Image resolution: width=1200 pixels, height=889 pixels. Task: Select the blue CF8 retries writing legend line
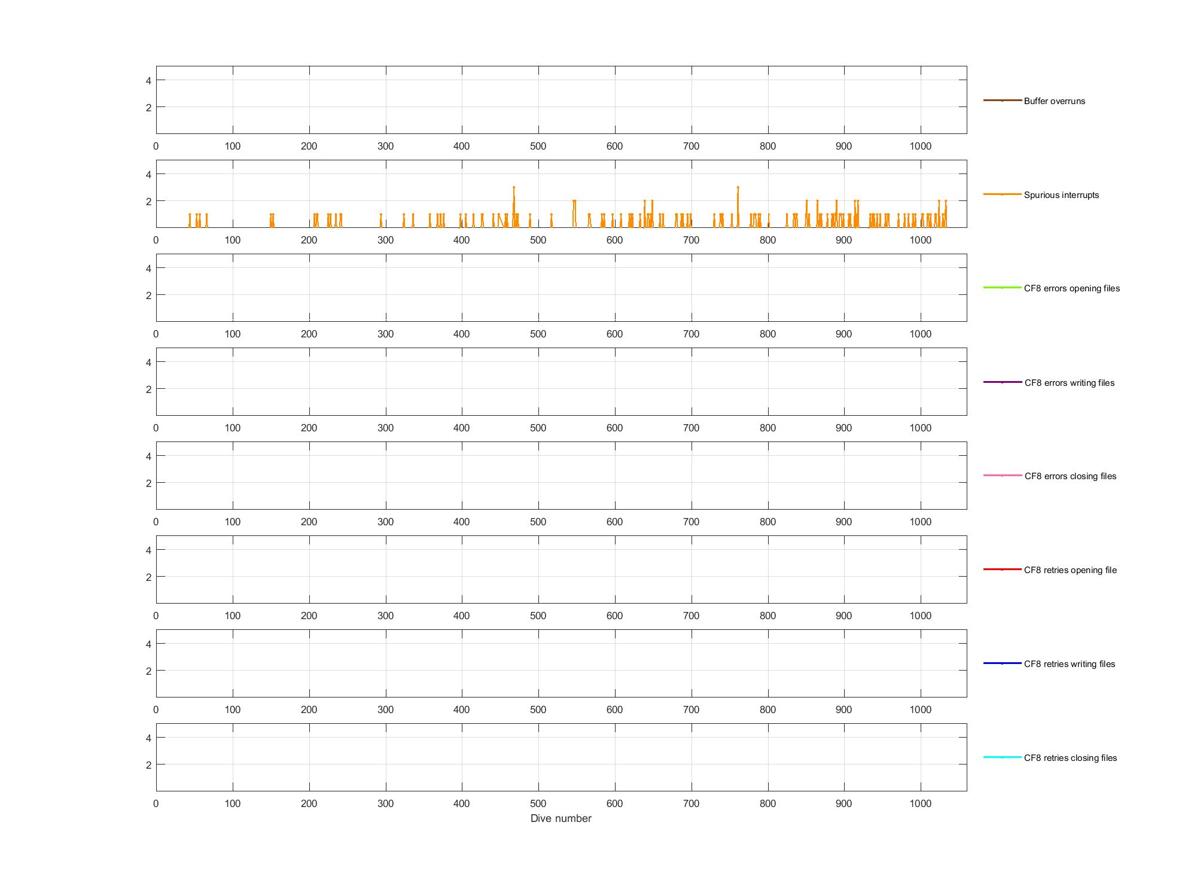(x=1002, y=663)
